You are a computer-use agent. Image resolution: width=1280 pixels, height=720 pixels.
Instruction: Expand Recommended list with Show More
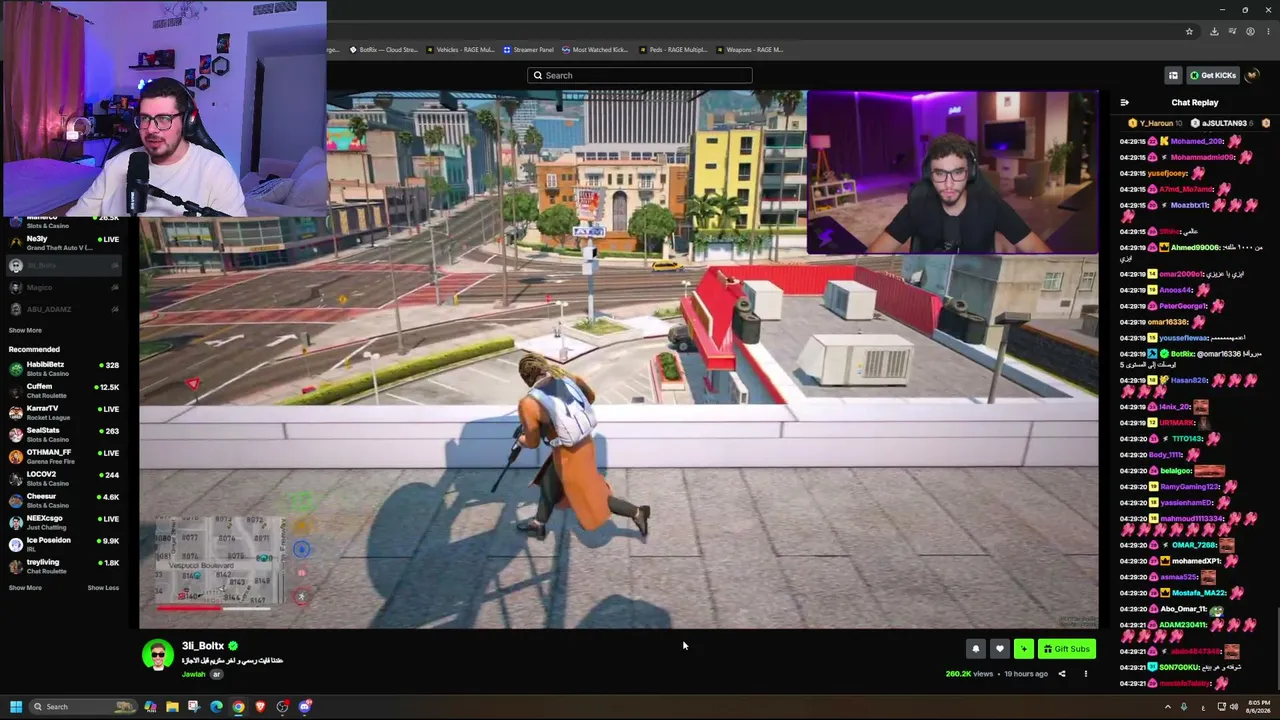[x=25, y=588]
